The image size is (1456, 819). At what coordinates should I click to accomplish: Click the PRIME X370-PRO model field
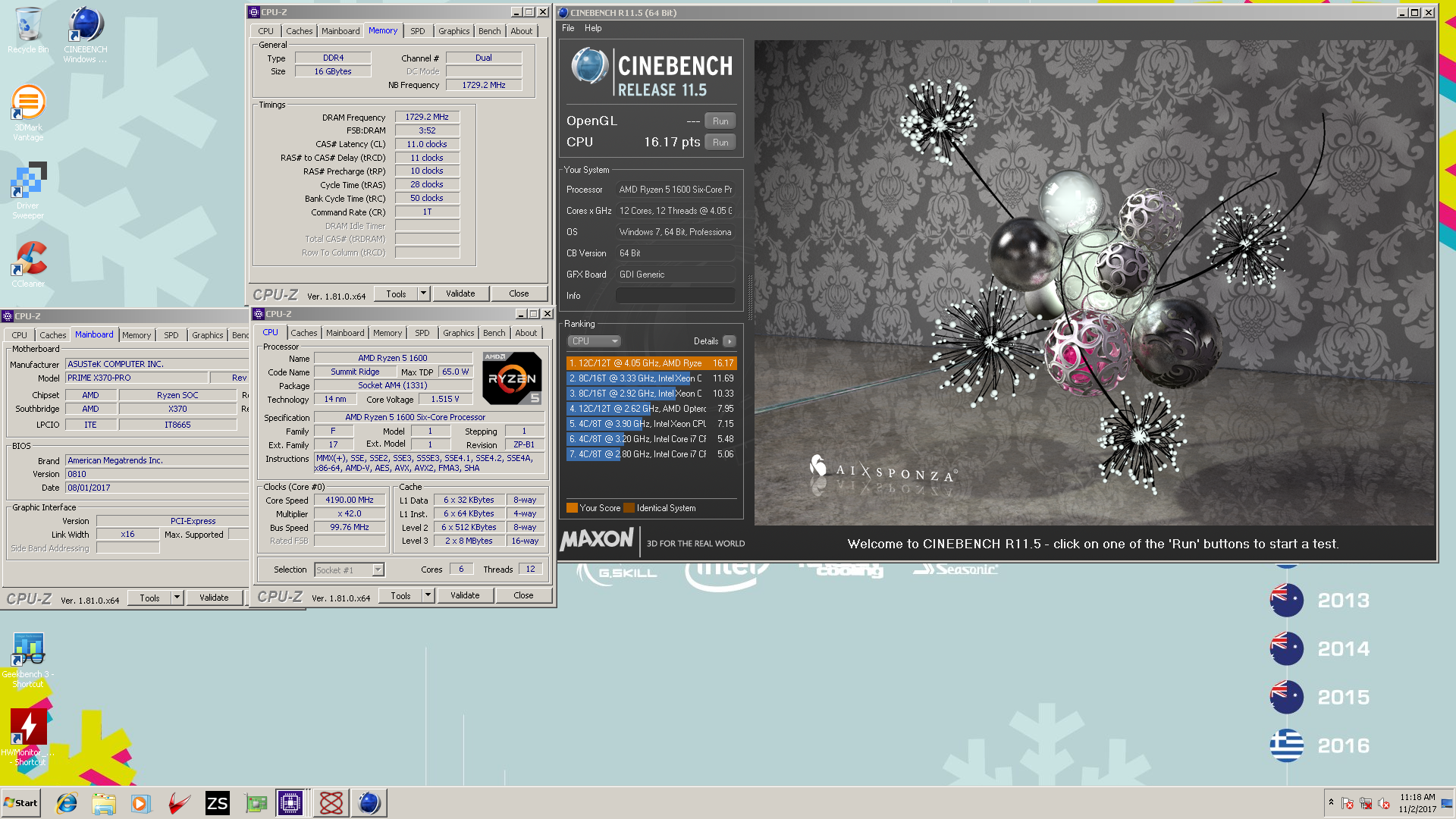[x=136, y=378]
